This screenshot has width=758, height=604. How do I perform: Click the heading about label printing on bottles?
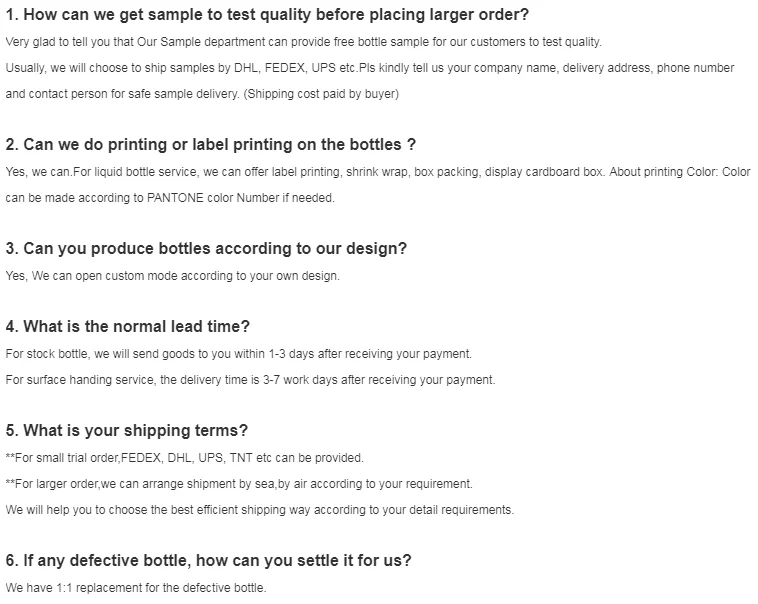(211, 145)
